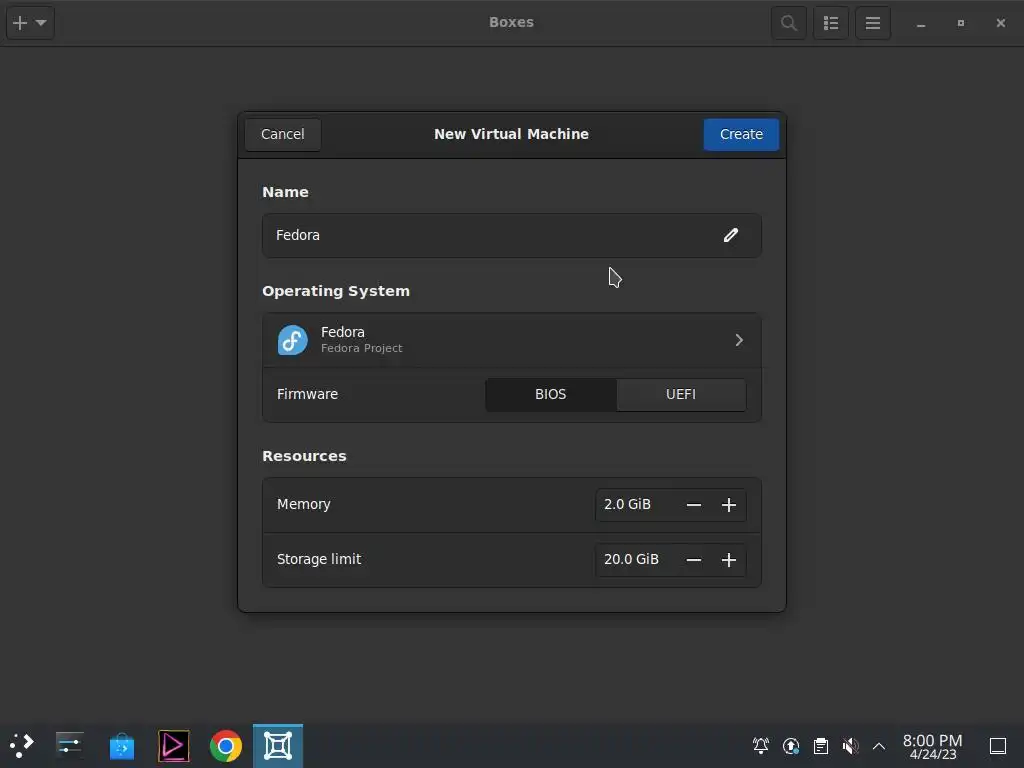
Task: Open the new machine plus dropdown in the header
Action: coord(30,23)
